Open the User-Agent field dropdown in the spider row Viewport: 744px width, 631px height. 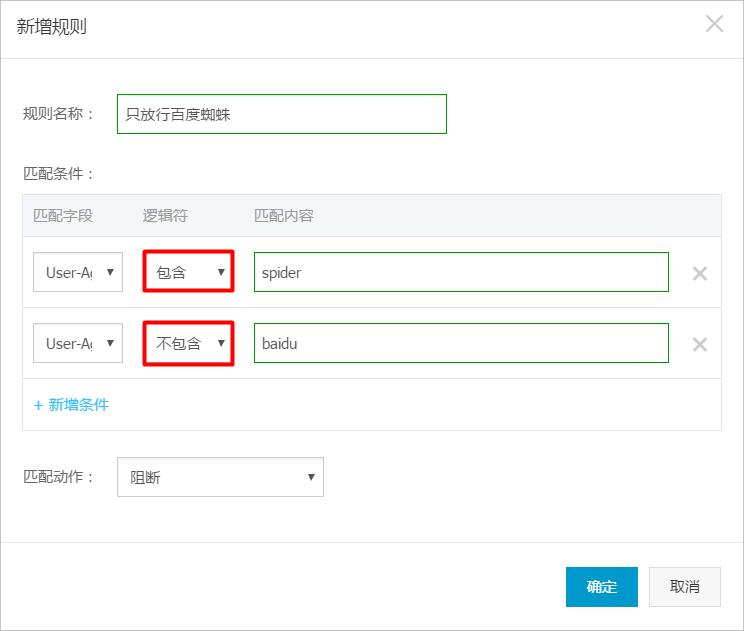click(x=78, y=272)
